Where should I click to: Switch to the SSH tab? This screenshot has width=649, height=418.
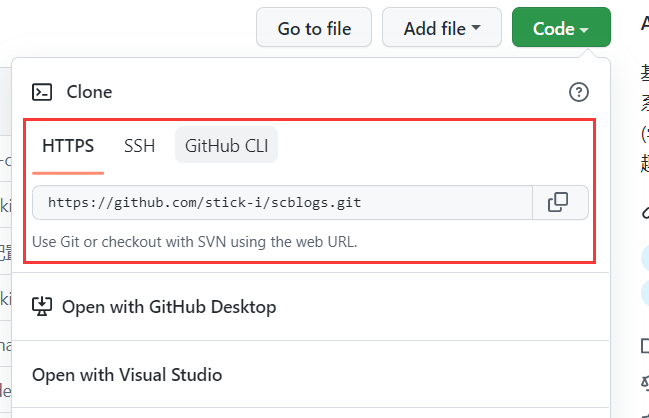click(x=139, y=146)
